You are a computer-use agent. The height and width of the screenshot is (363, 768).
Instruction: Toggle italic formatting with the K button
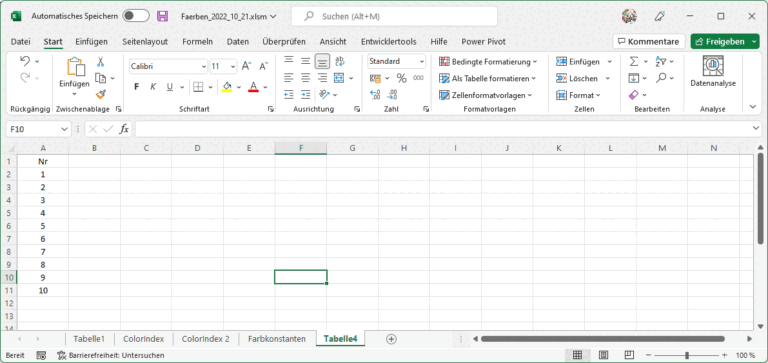point(153,87)
